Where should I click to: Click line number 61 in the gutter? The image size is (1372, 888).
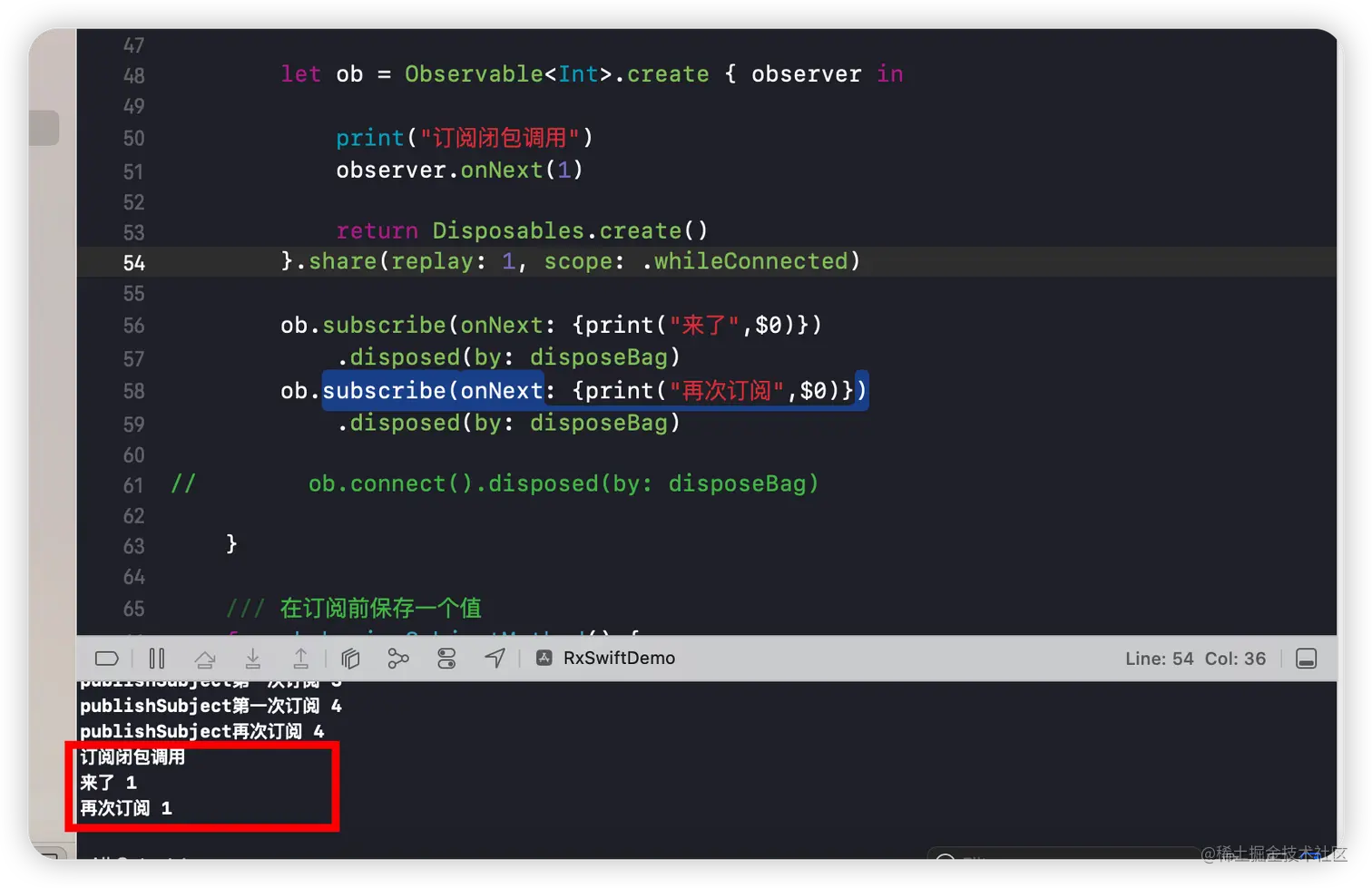(x=134, y=486)
